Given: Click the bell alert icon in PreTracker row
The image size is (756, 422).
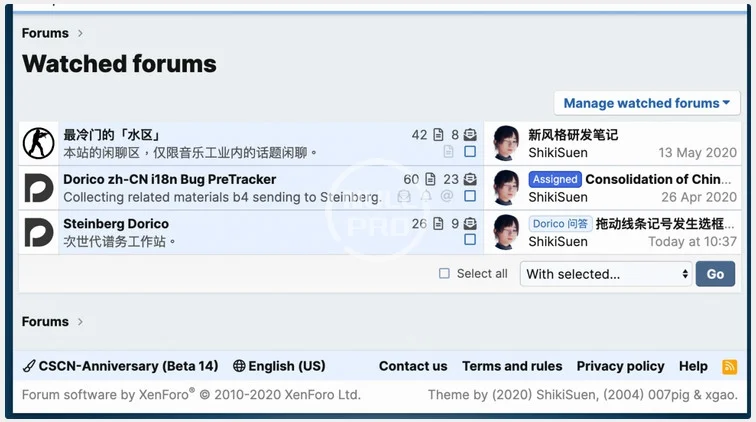Looking at the screenshot, I should (x=427, y=197).
